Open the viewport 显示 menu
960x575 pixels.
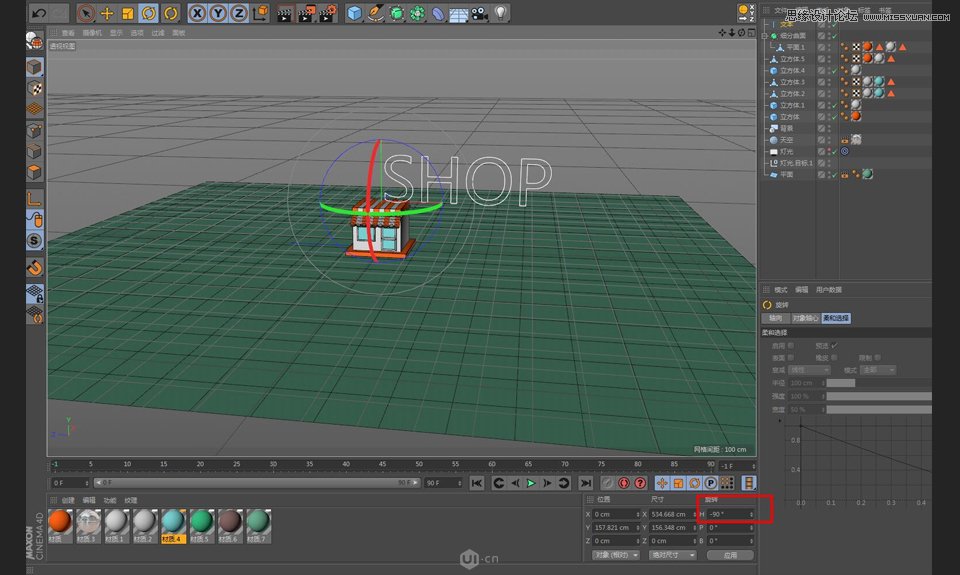point(116,33)
